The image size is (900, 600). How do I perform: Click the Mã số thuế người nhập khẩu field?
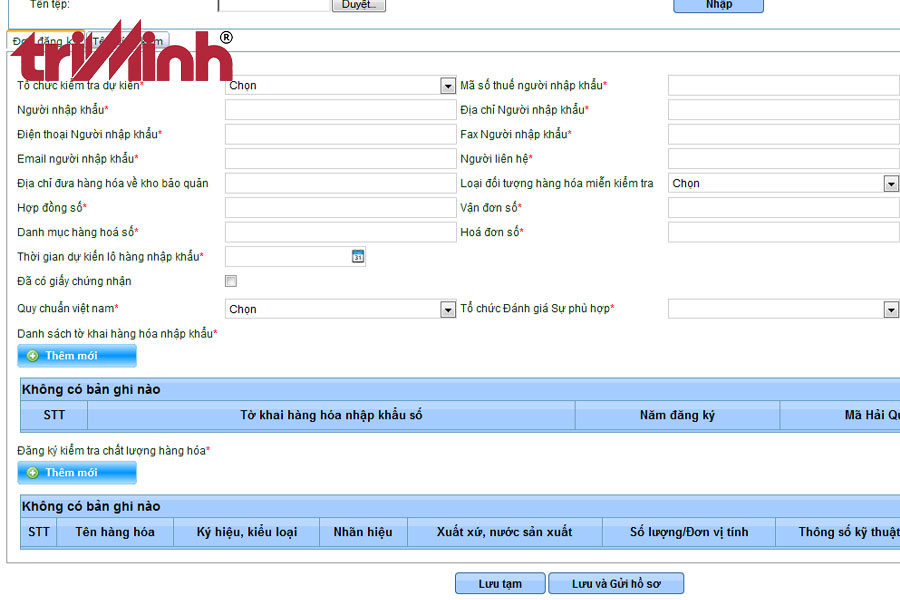coord(783,86)
